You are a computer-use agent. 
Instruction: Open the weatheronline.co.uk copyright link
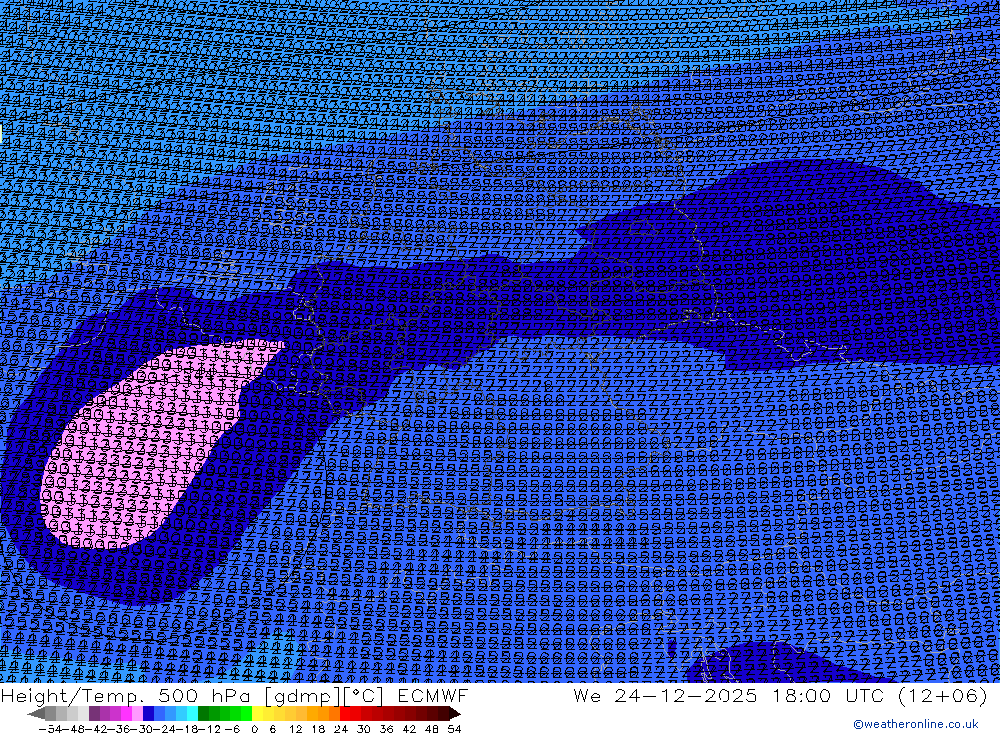click(x=916, y=724)
